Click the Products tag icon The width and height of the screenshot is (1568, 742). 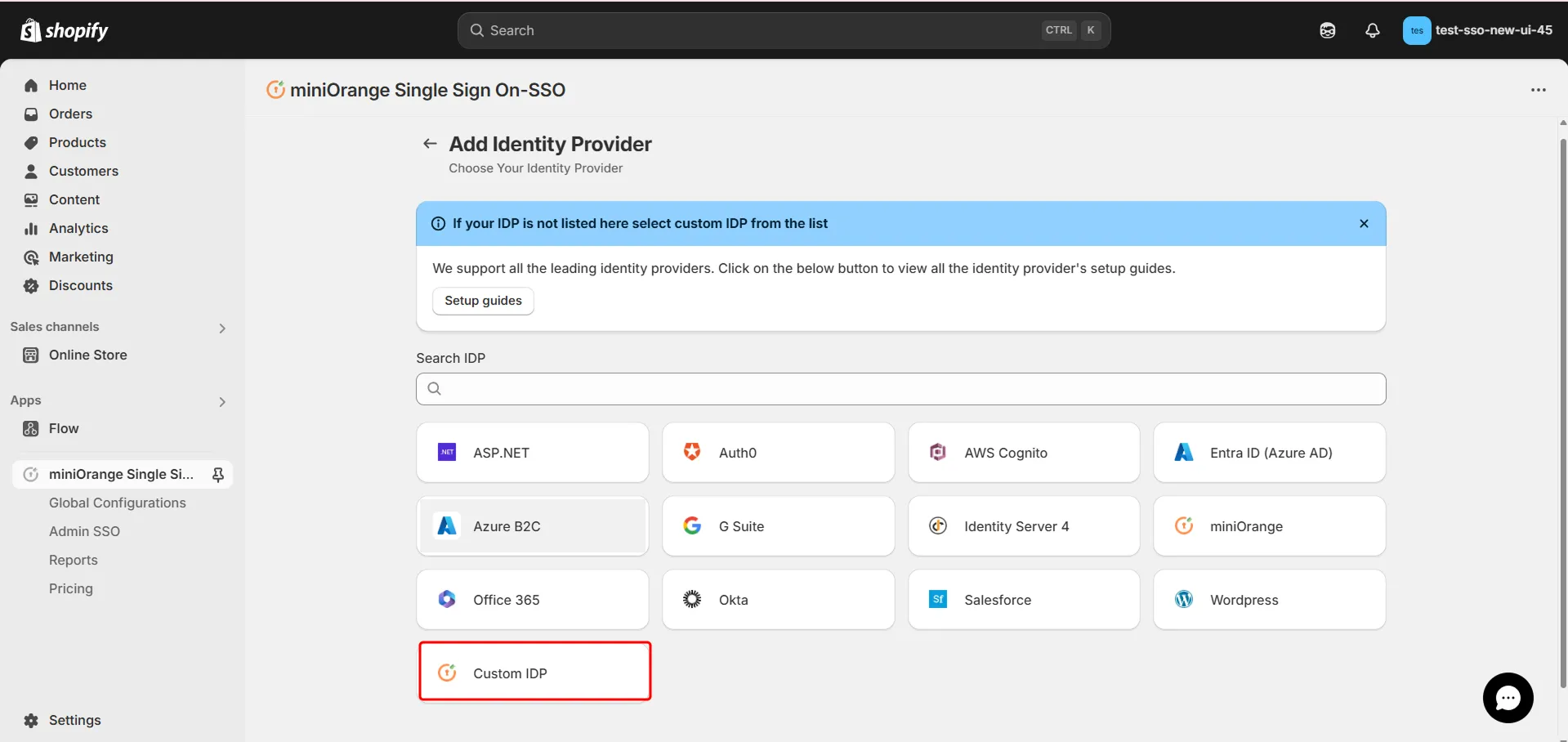31,142
